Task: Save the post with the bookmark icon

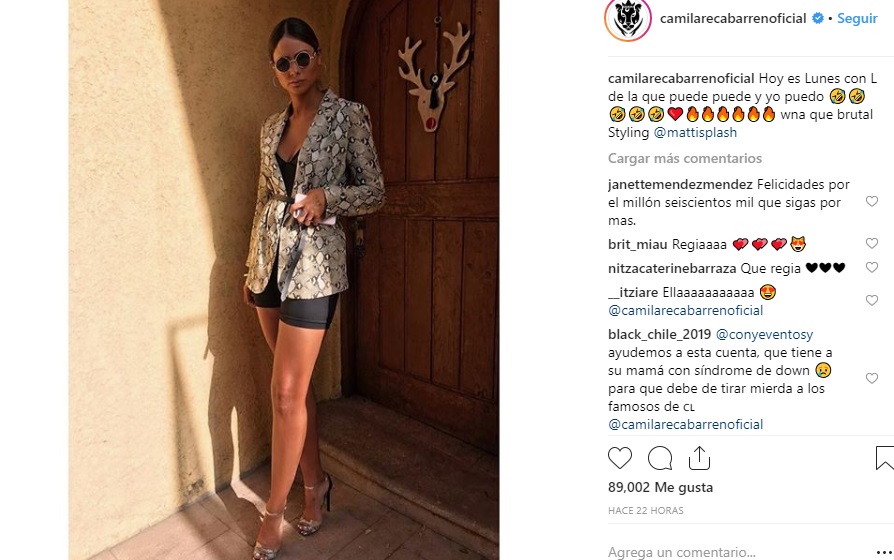Action: tap(884, 458)
